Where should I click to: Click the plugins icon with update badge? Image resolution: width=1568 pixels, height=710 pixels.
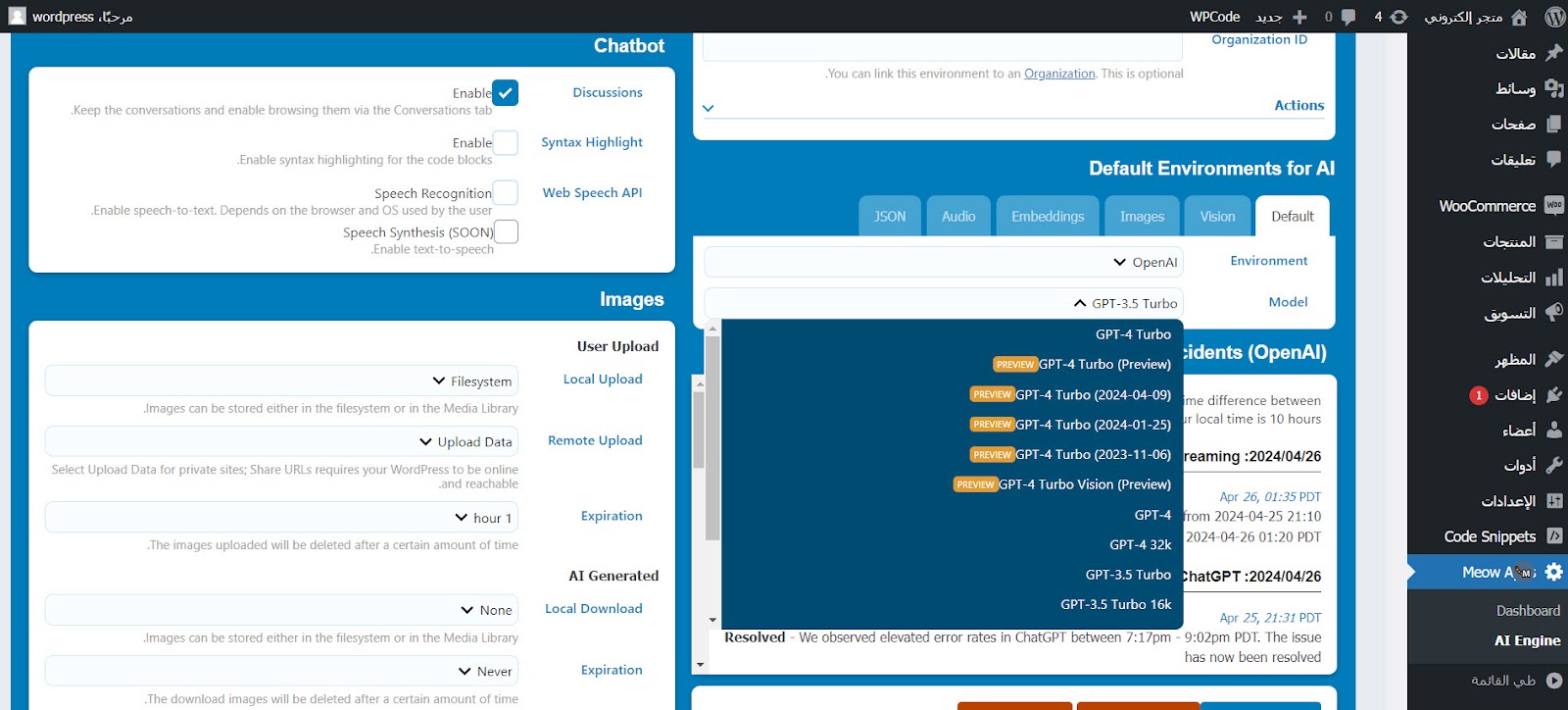[1553, 395]
